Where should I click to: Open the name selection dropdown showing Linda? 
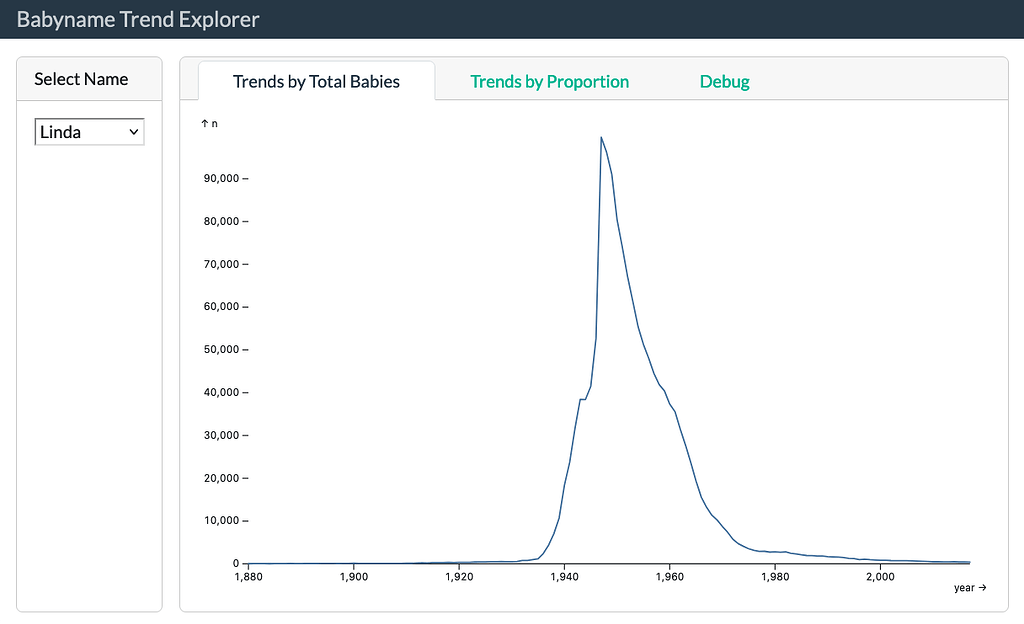click(x=89, y=131)
